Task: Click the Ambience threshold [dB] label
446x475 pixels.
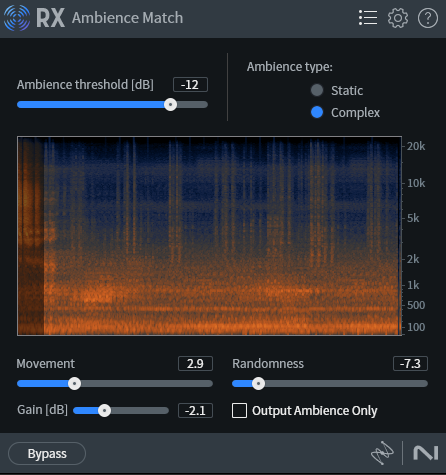Action: click(x=85, y=85)
